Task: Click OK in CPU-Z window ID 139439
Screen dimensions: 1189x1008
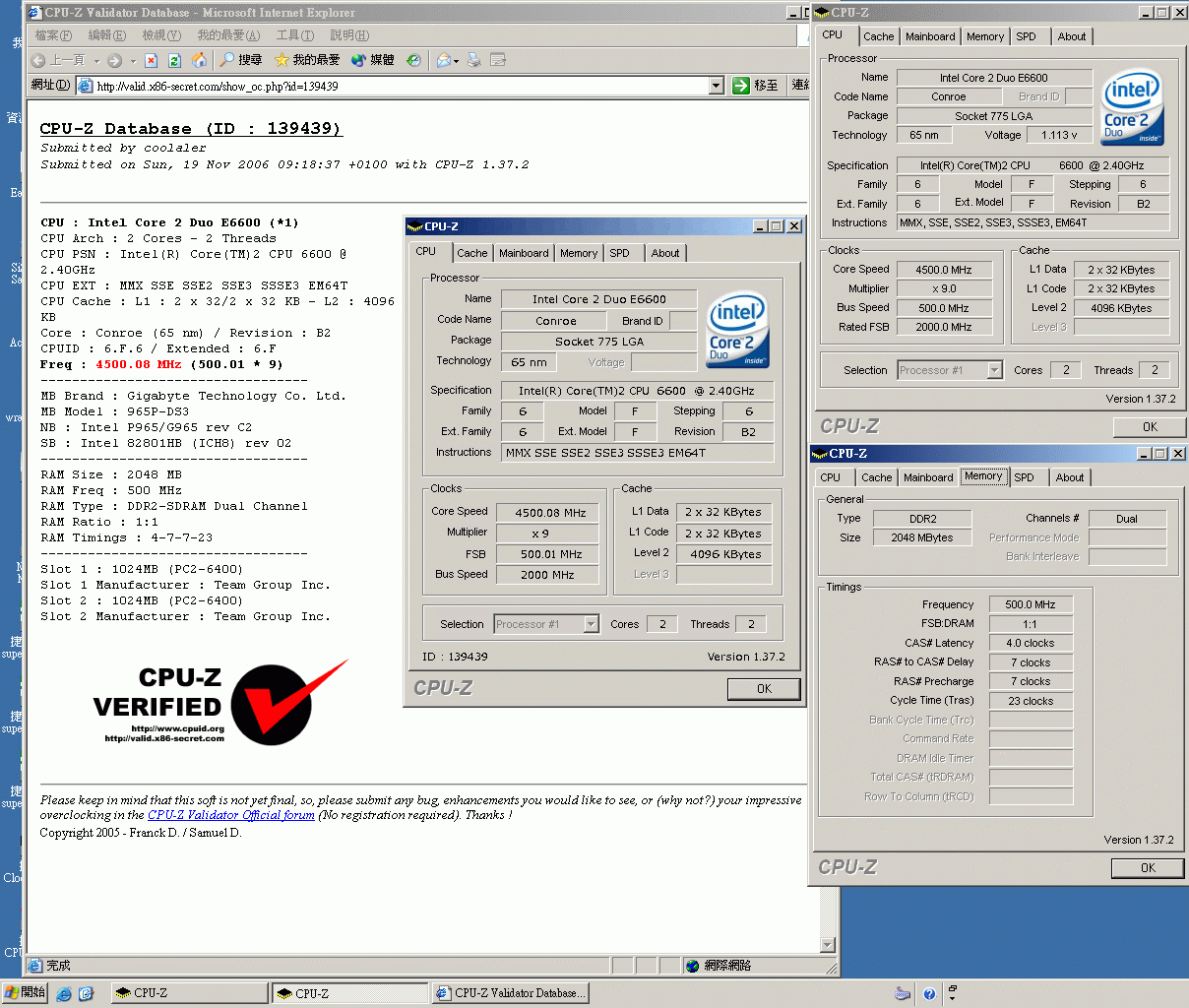Action: click(x=764, y=689)
